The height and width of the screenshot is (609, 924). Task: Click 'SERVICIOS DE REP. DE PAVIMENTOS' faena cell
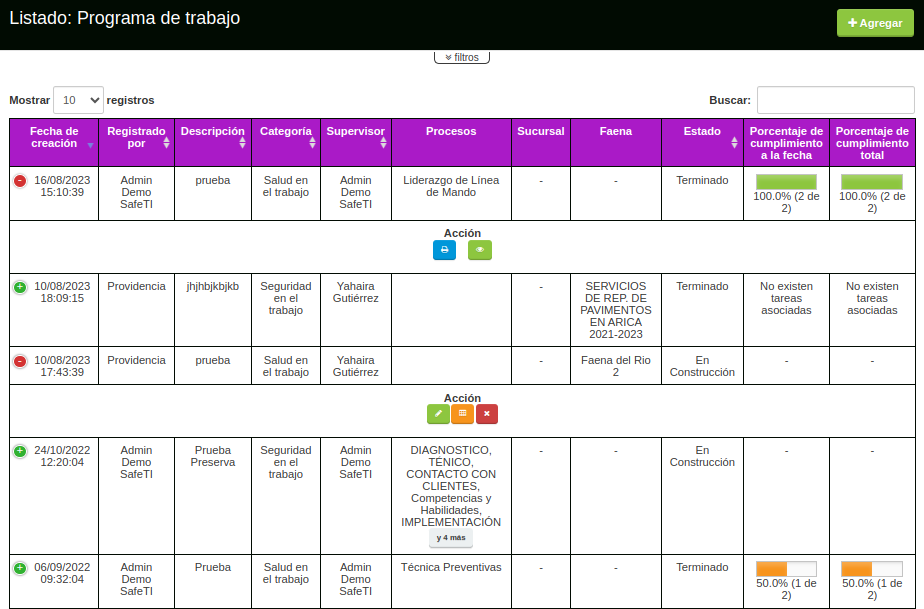coord(616,310)
